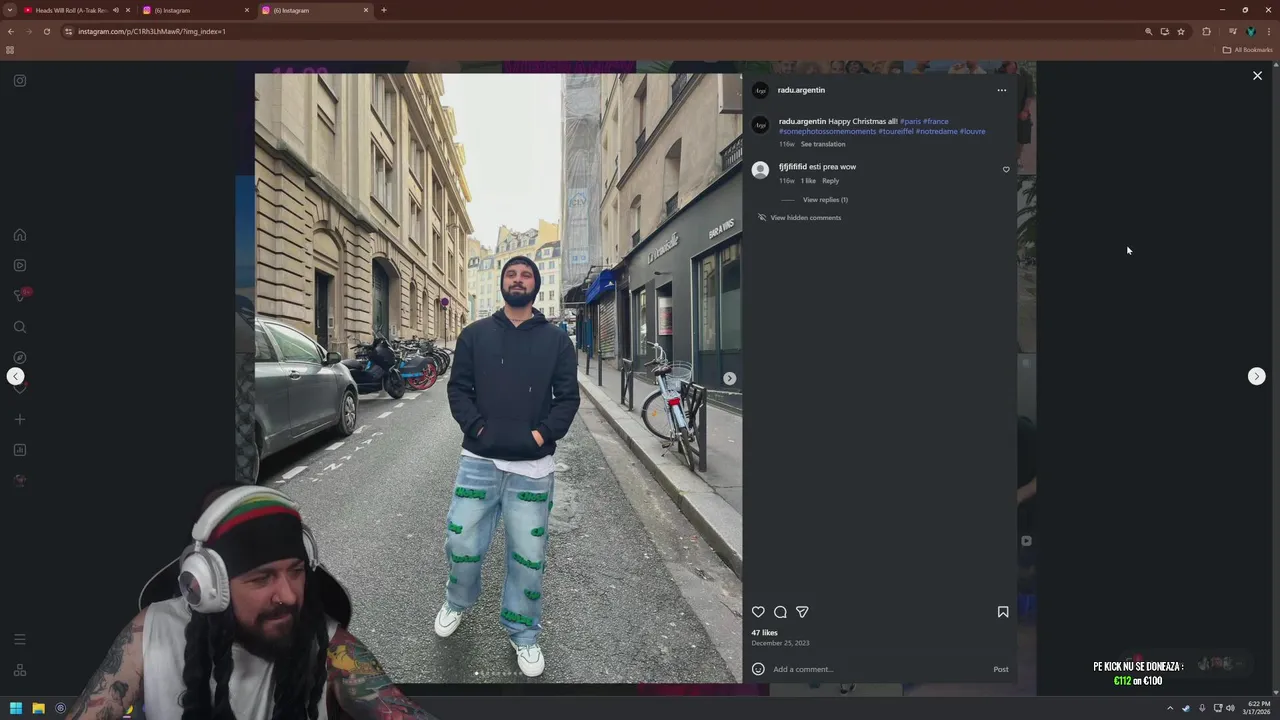Open Dashboard chart icon in sidebar
The height and width of the screenshot is (720, 1280).
click(x=20, y=450)
